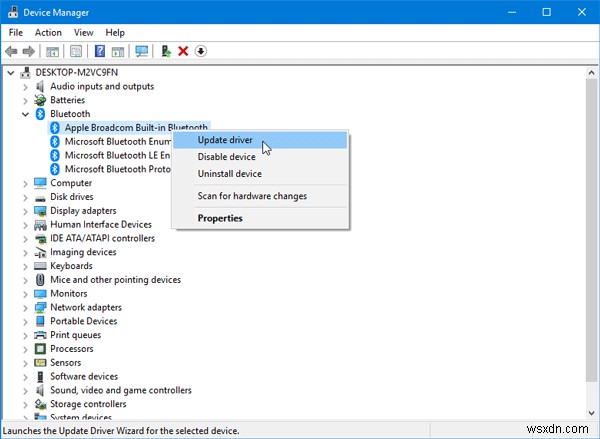Click the down-arrow disable device toolbar icon
This screenshot has height=439, width=600.
coord(201,51)
